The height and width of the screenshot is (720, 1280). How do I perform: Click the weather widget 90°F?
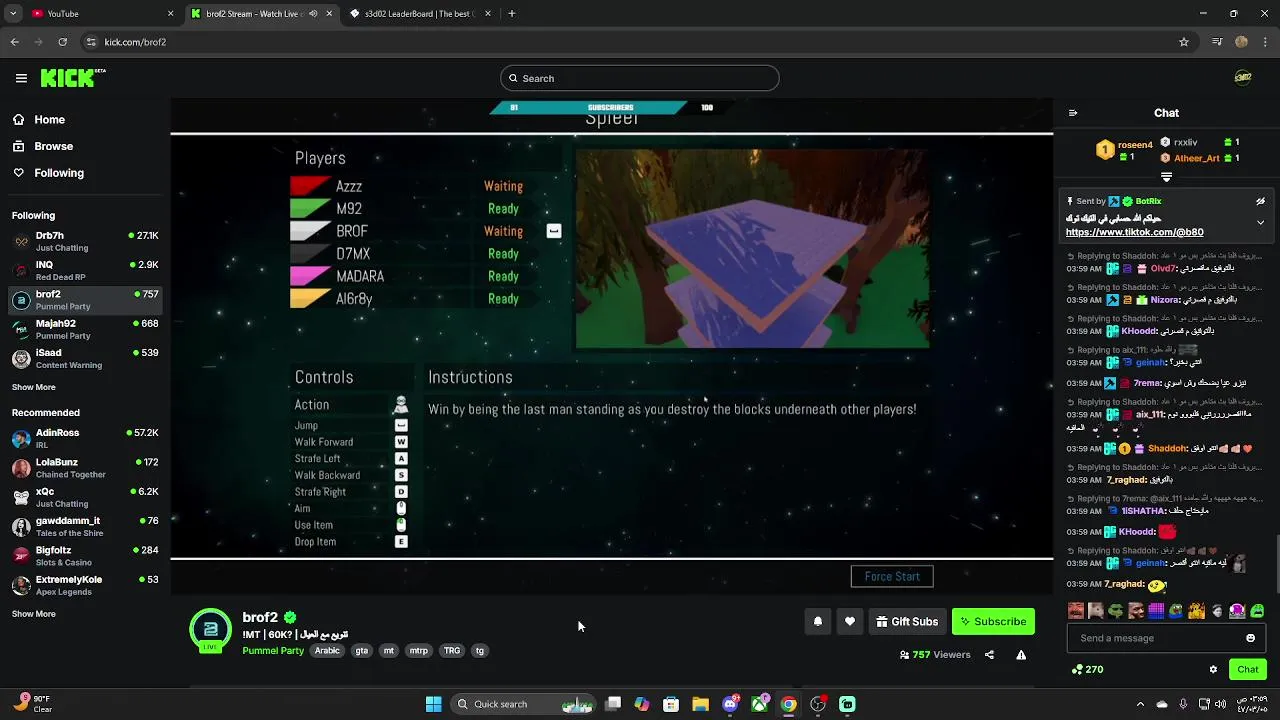click(x=32, y=704)
